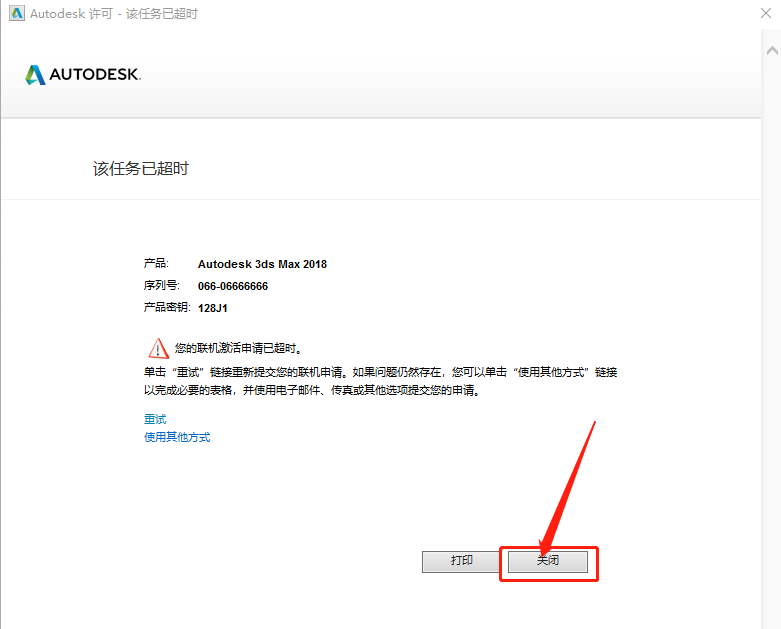This screenshot has height=629, width=781.
Task: Click the heading 该任务已超时
Action: 141,168
